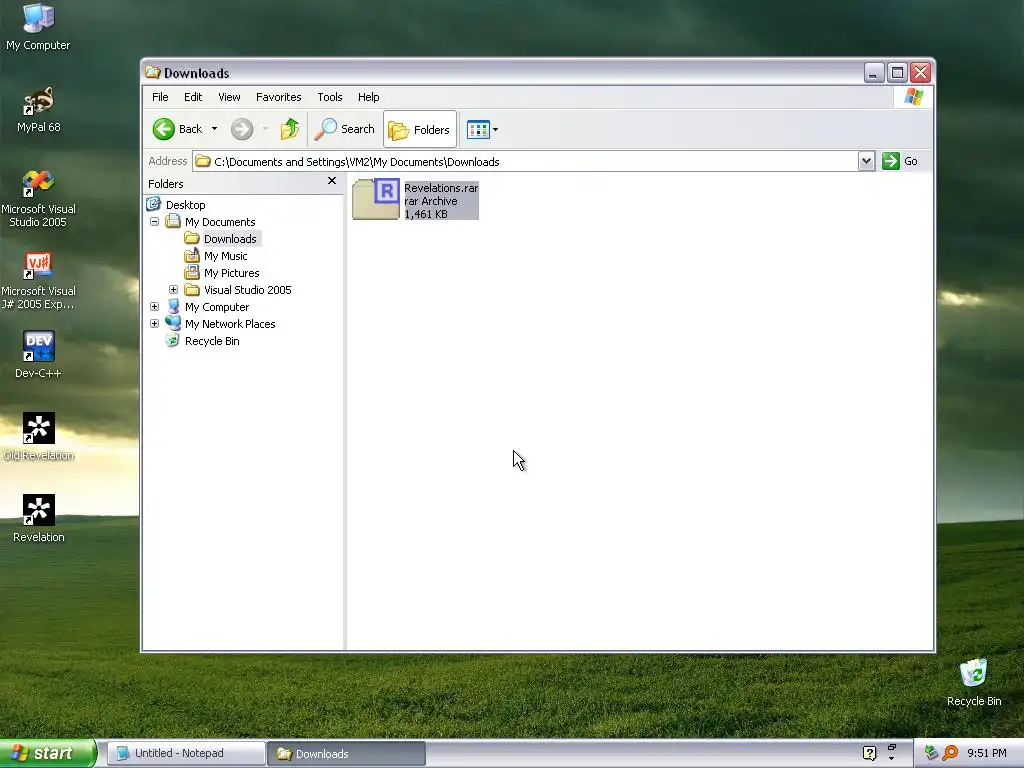Open the Tools menu
1024x768 pixels.
(330, 97)
